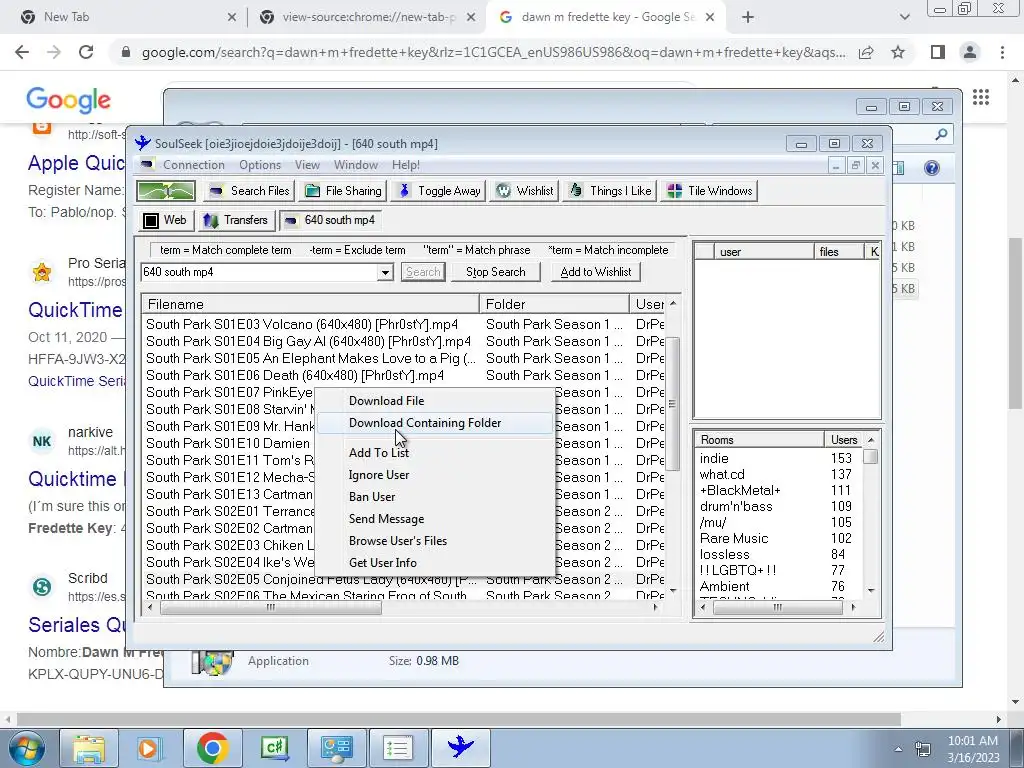
Task: Click the files column header in user list
Action: 839,251
